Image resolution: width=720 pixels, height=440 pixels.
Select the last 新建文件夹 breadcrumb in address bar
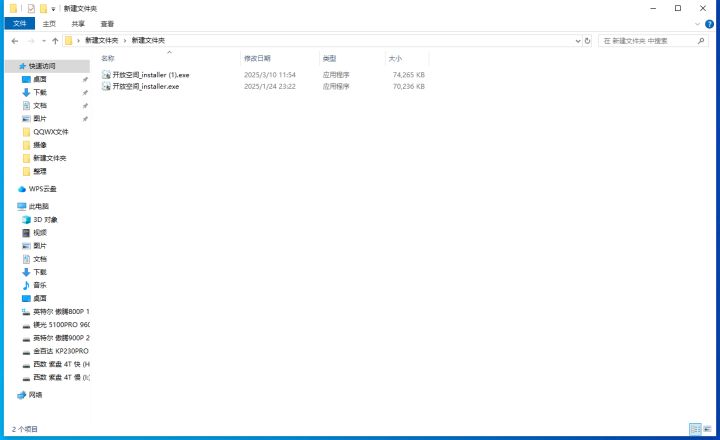tap(148, 40)
